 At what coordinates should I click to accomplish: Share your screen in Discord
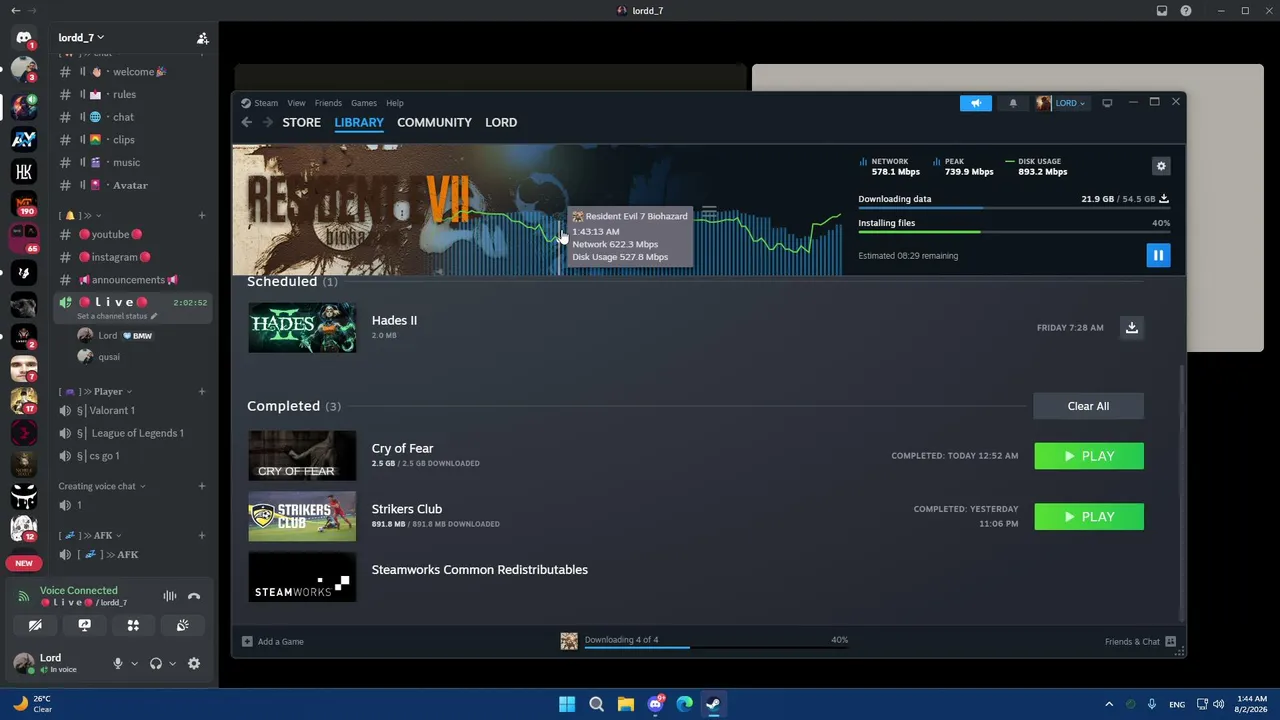[84, 626]
